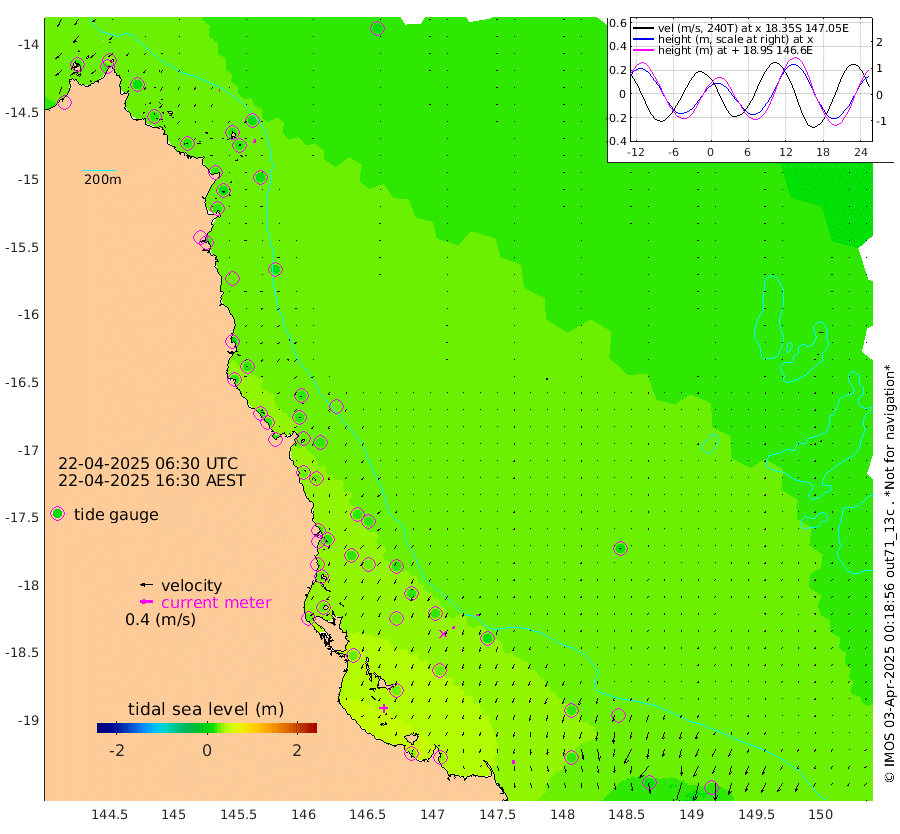The width and height of the screenshot is (900, 834).
Task: Click the '200m' contour label
Action: pos(103,180)
